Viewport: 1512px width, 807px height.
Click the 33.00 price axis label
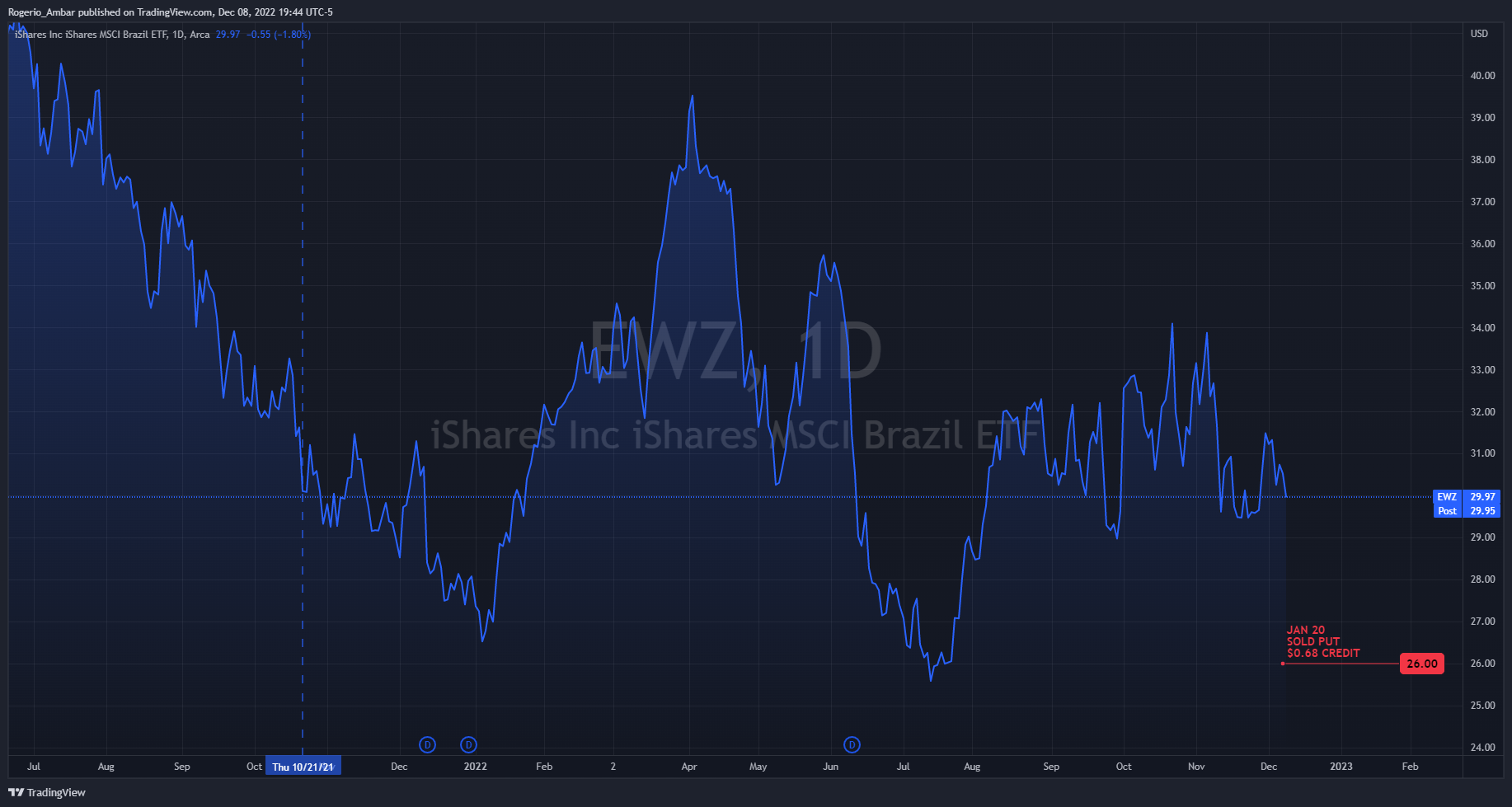pyautogui.click(x=1483, y=370)
